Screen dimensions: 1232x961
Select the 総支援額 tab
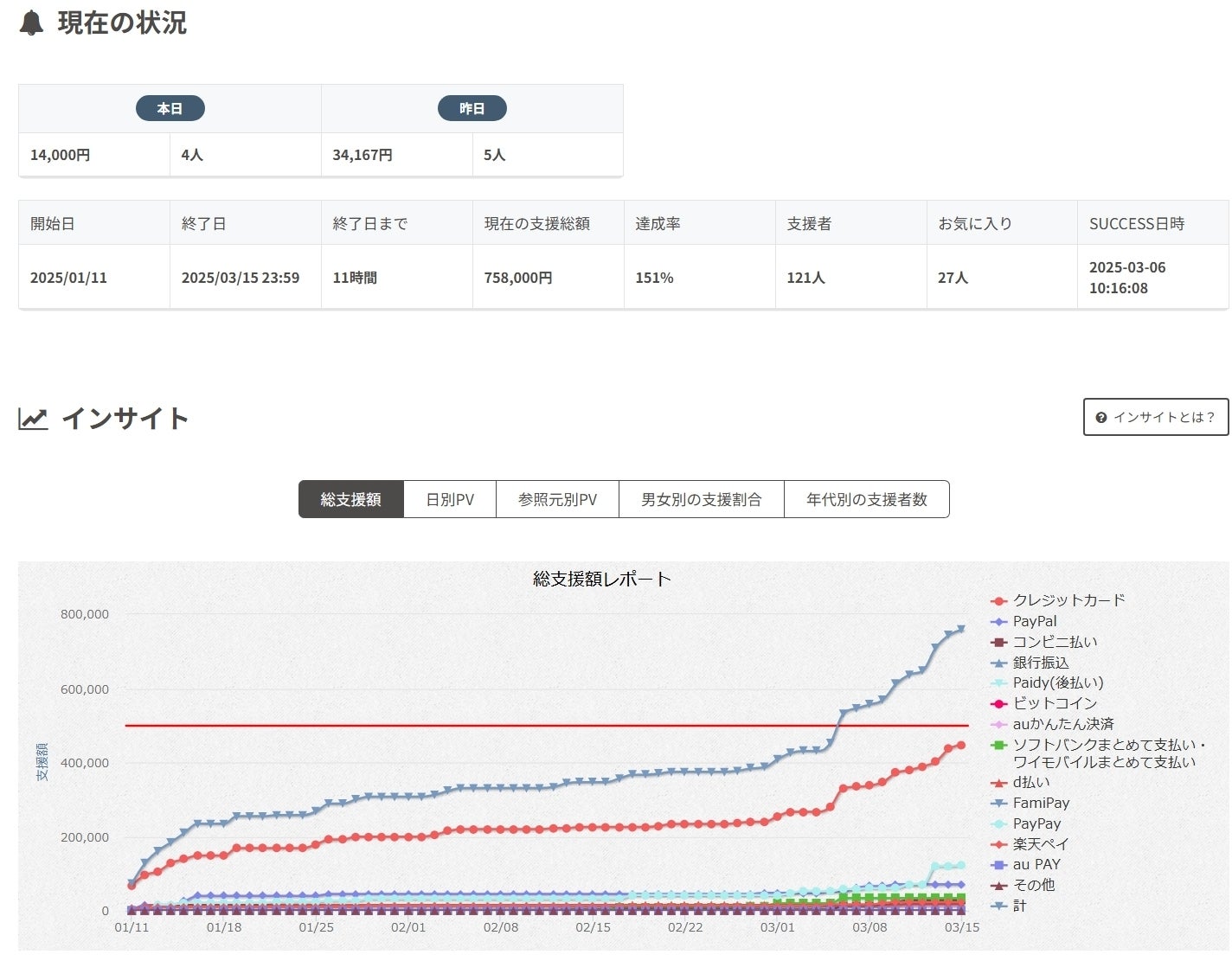tap(350, 500)
